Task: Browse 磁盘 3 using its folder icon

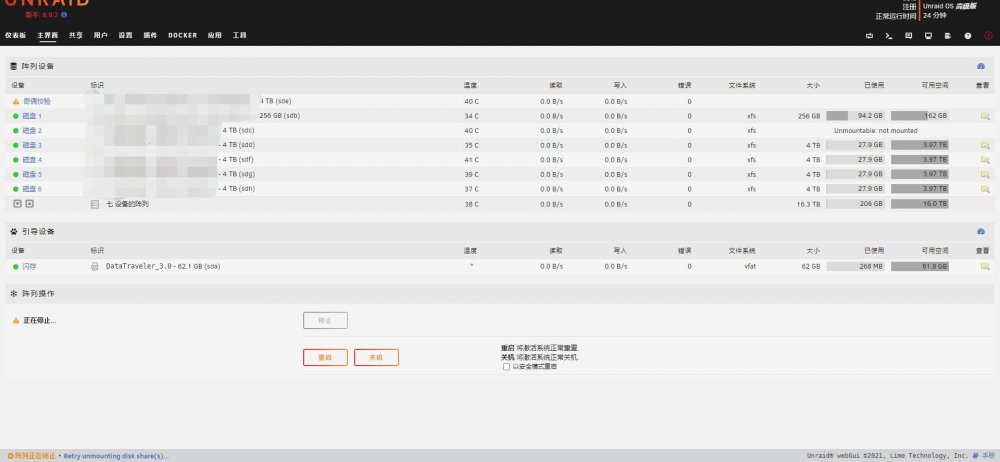Action: 985,145
